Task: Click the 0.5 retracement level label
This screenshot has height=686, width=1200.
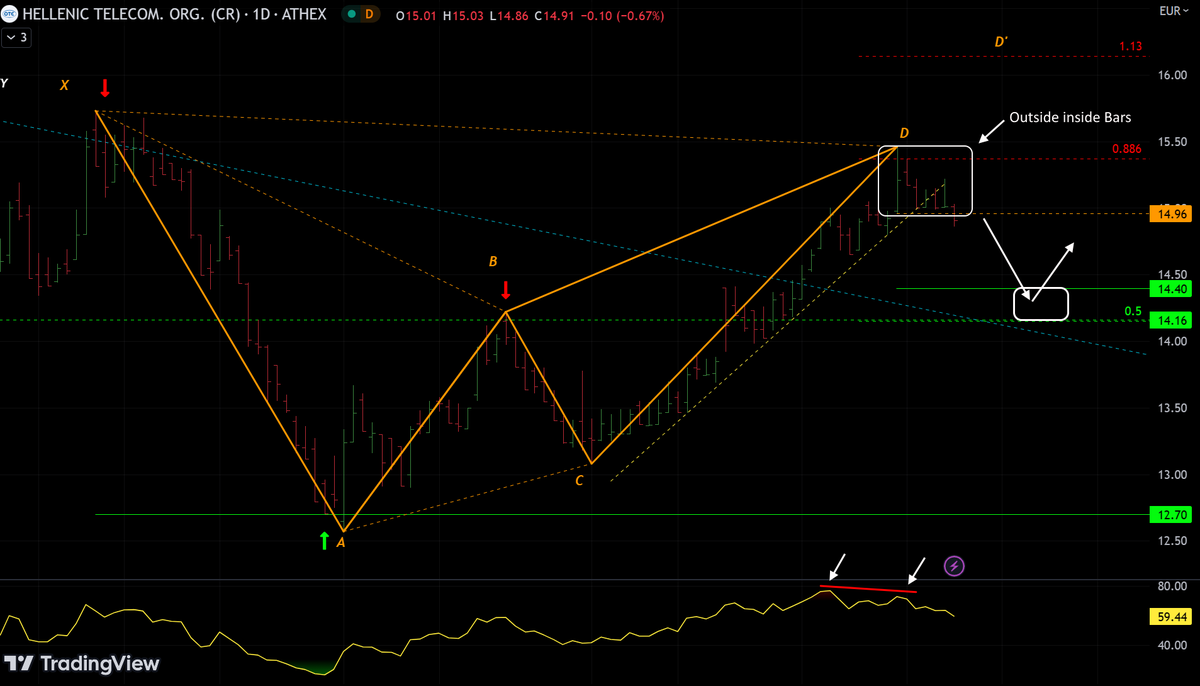Action: tap(1133, 311)
